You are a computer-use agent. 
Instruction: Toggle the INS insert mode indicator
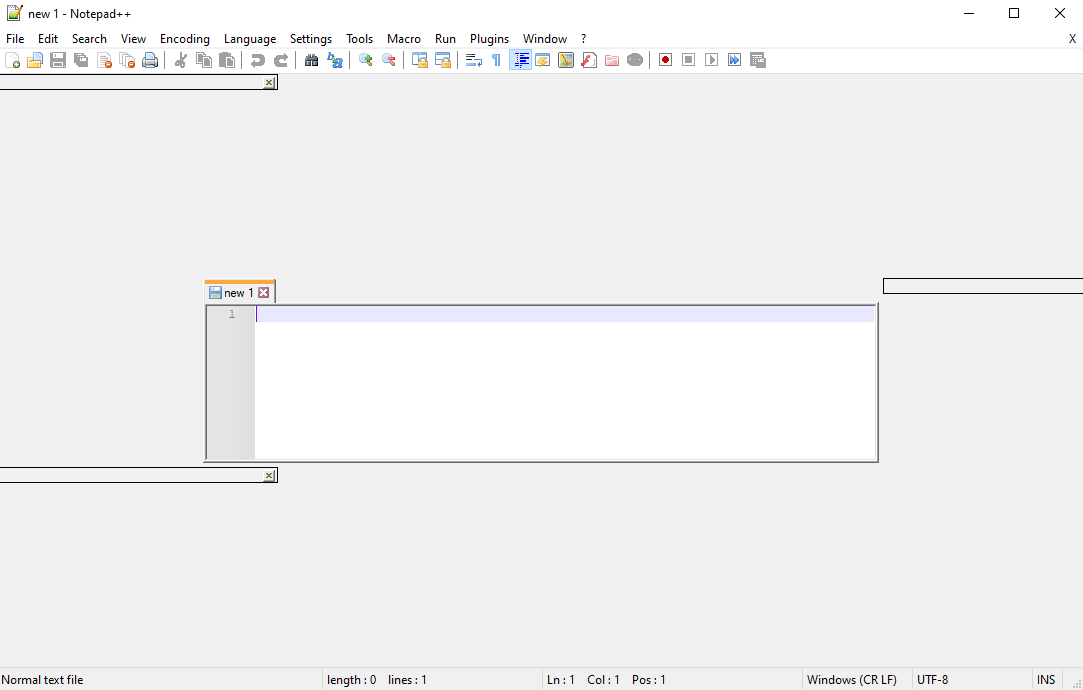(1046, 680)
